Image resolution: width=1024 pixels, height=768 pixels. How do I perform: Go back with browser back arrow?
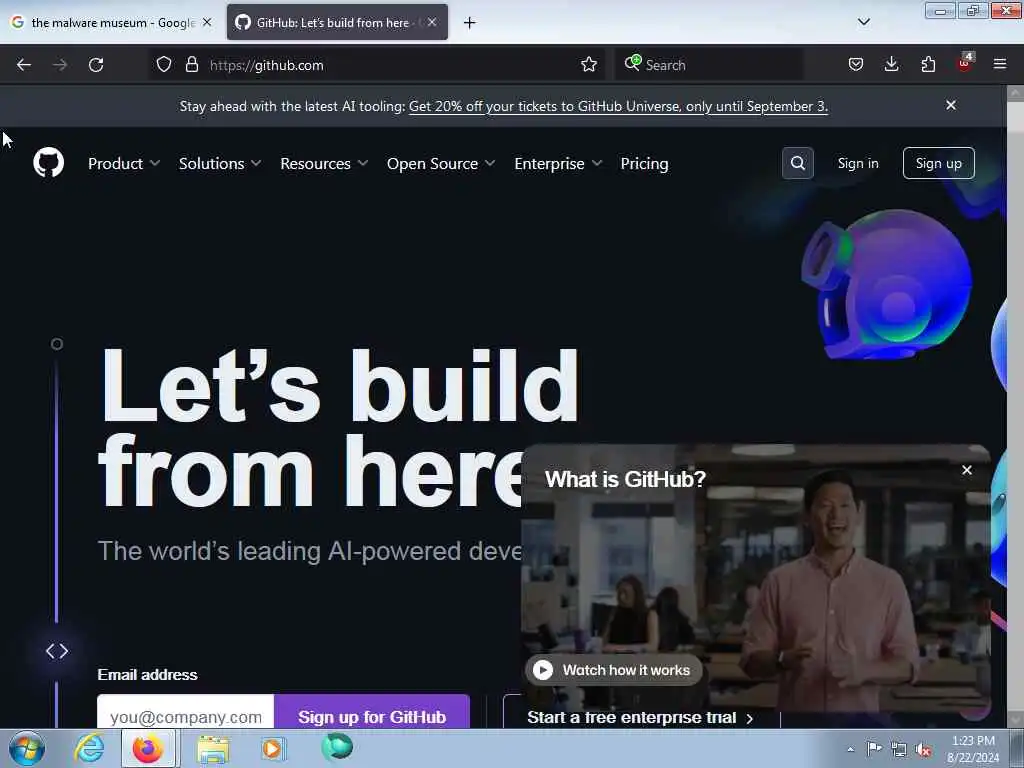point(24,65)
